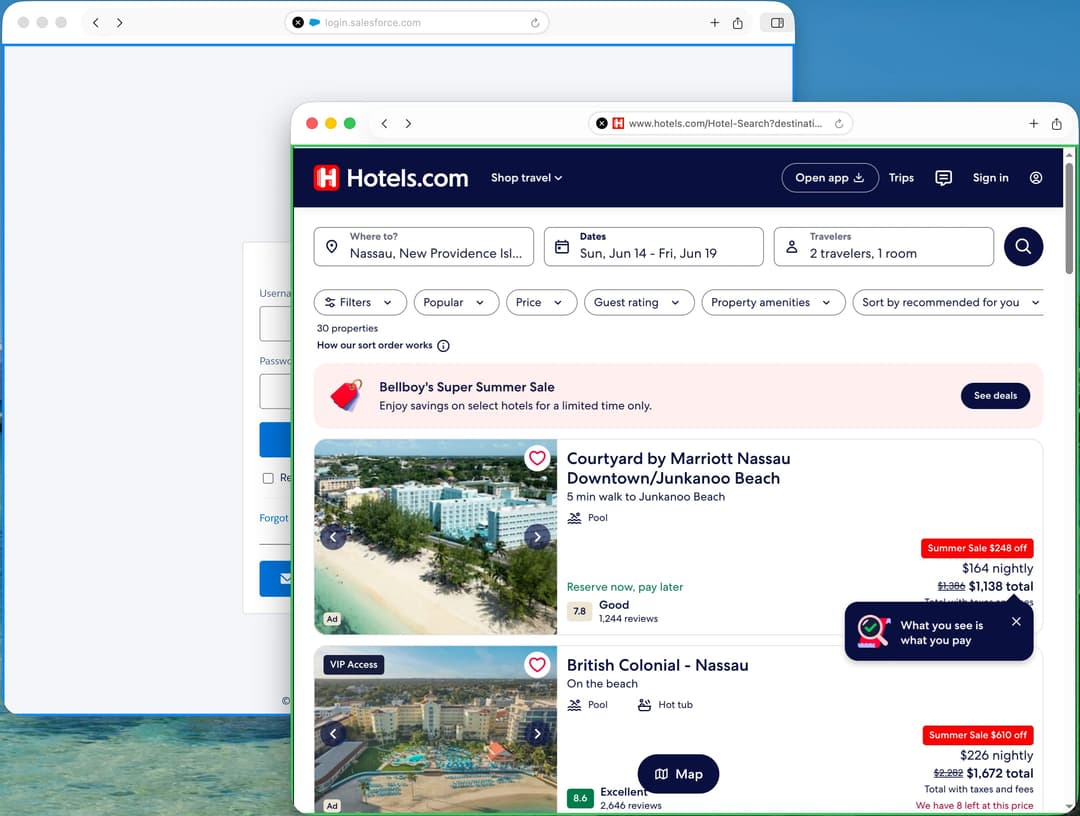Open Courtyard by Marriott Nassau listing title
The width and height of the screenshot is (1080, 816).
678,468
